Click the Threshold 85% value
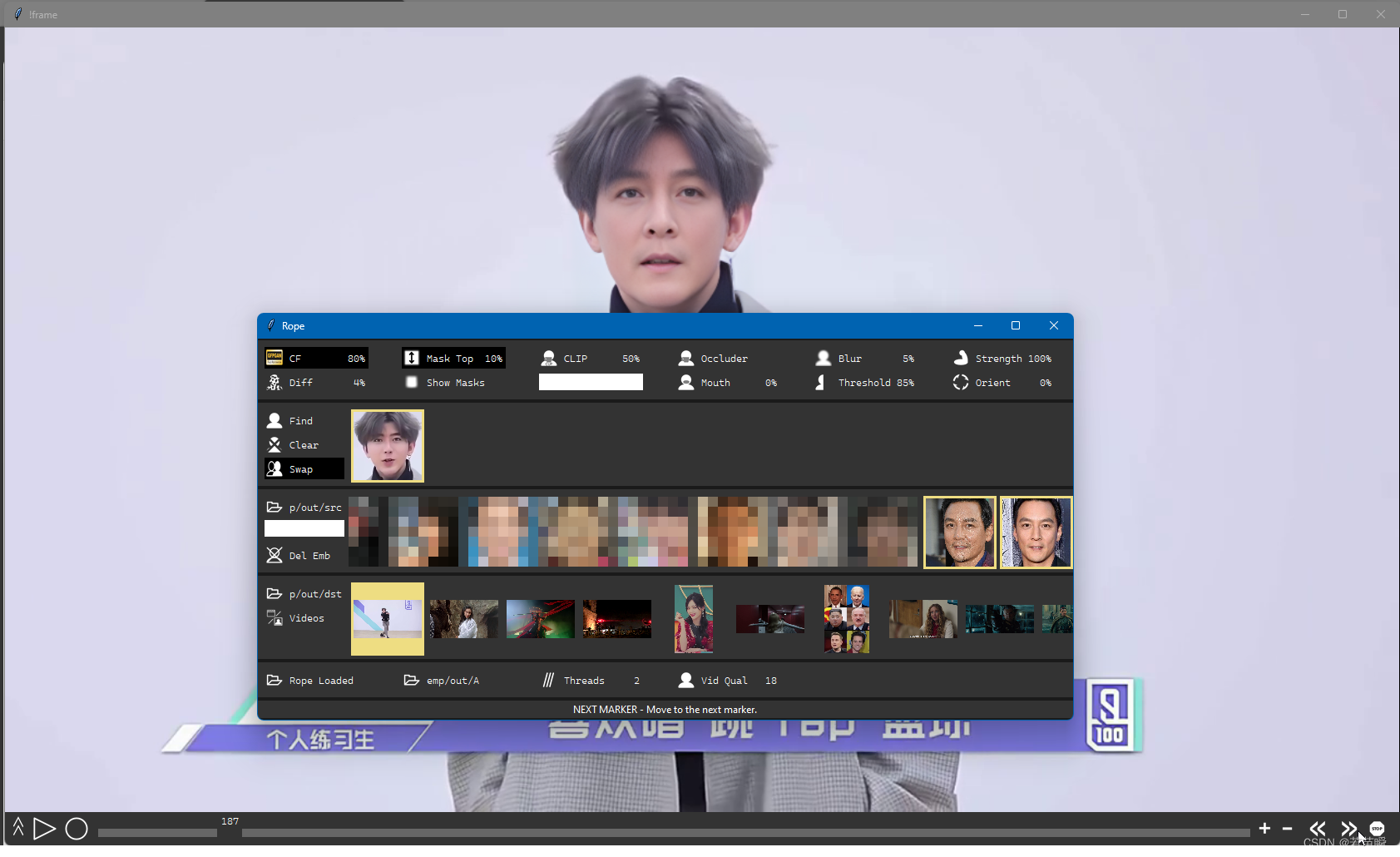This screenshot has height=857, width=1400. point(905,383)
